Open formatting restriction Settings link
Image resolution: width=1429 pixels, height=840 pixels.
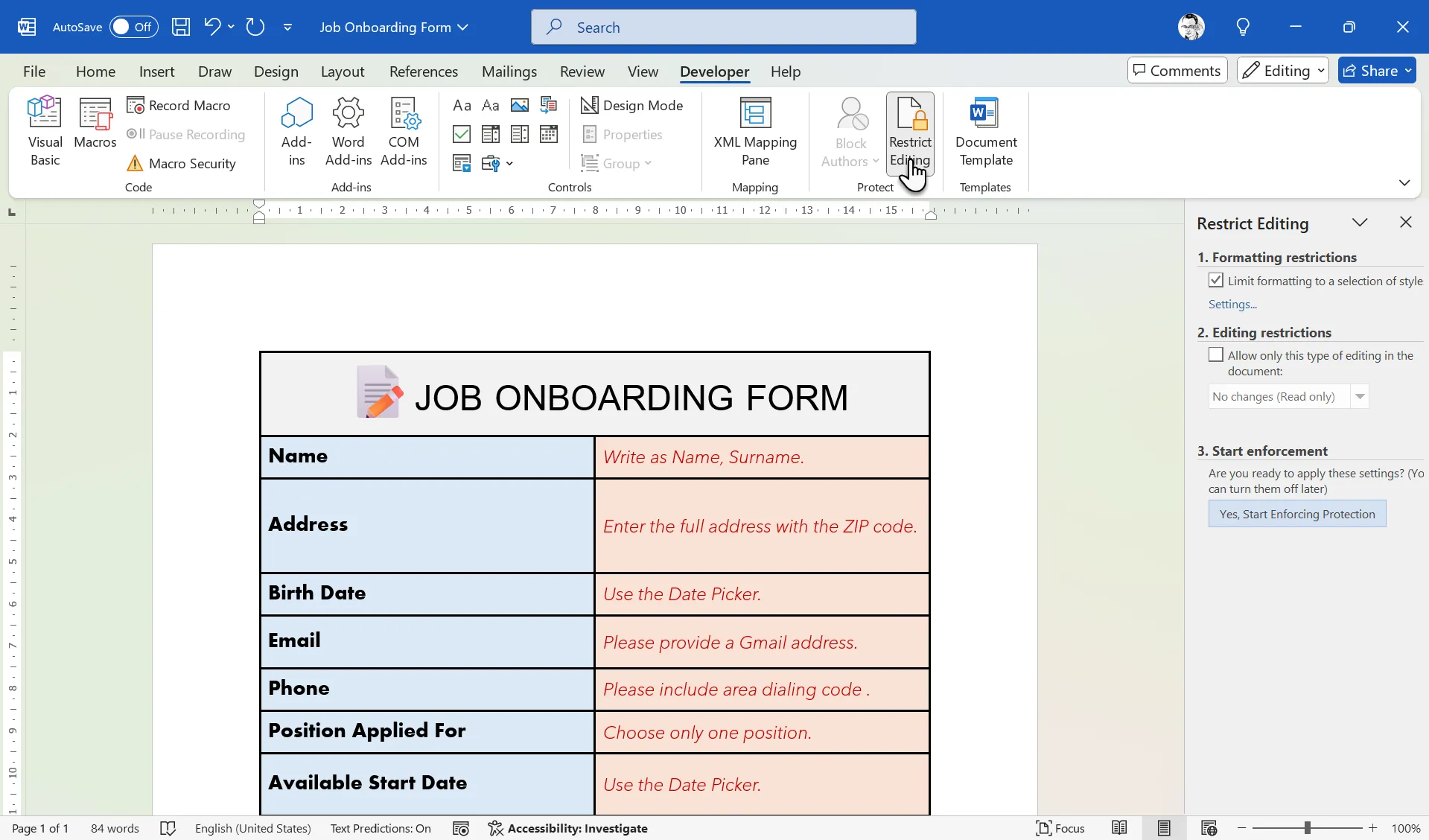[1232, 304]
